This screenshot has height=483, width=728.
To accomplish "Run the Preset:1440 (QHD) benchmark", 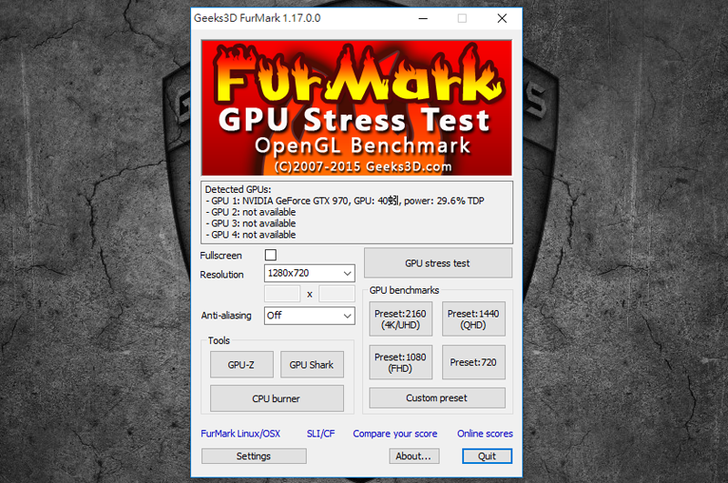I will [474, 319].
